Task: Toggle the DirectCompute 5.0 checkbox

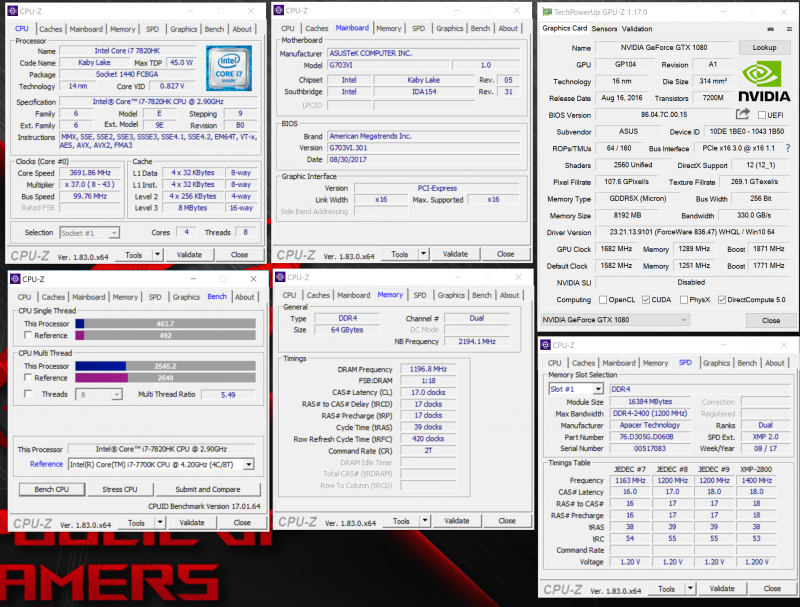Action: (x=722, y=299)
